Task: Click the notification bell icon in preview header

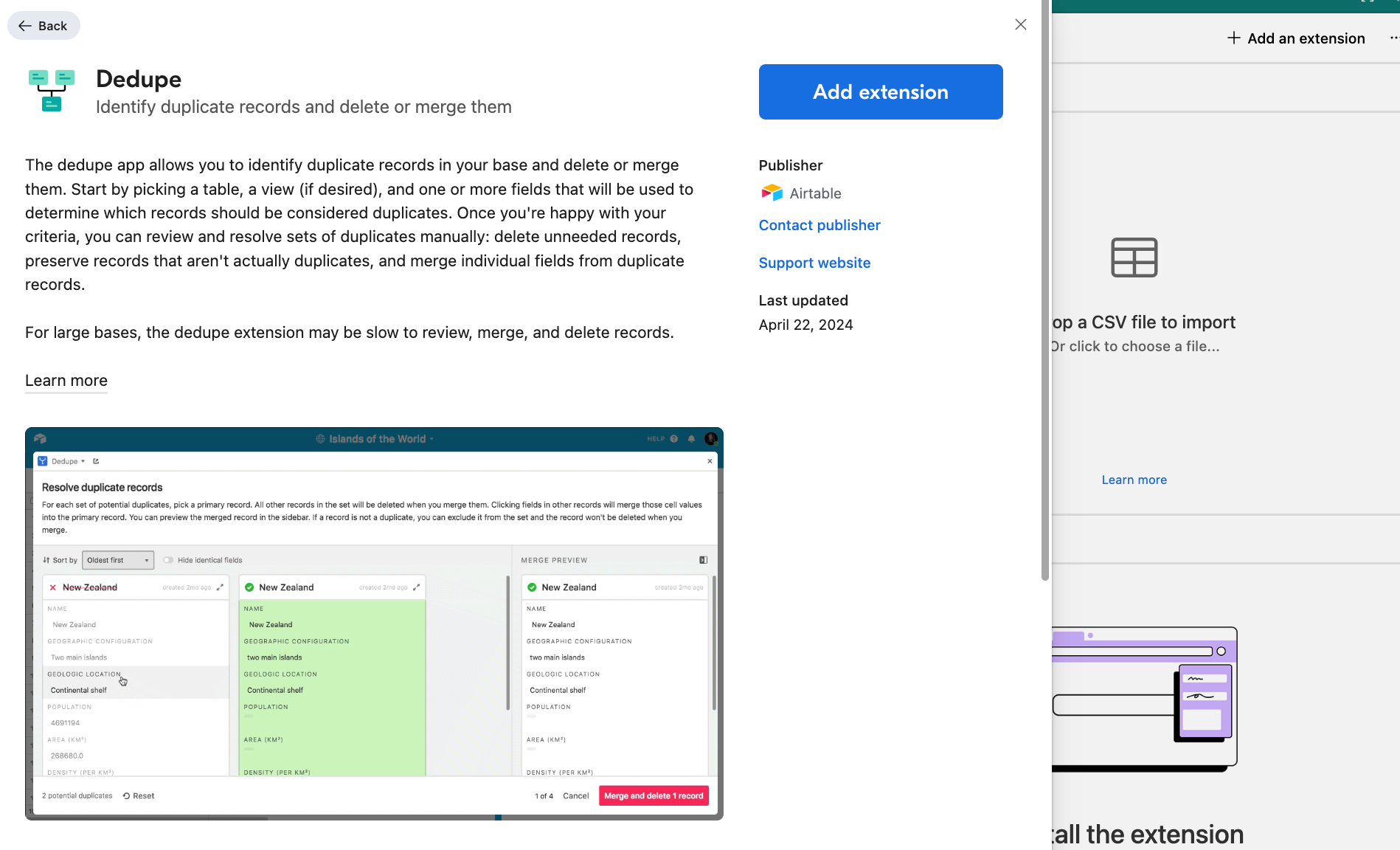Action: tap(691, 439)
